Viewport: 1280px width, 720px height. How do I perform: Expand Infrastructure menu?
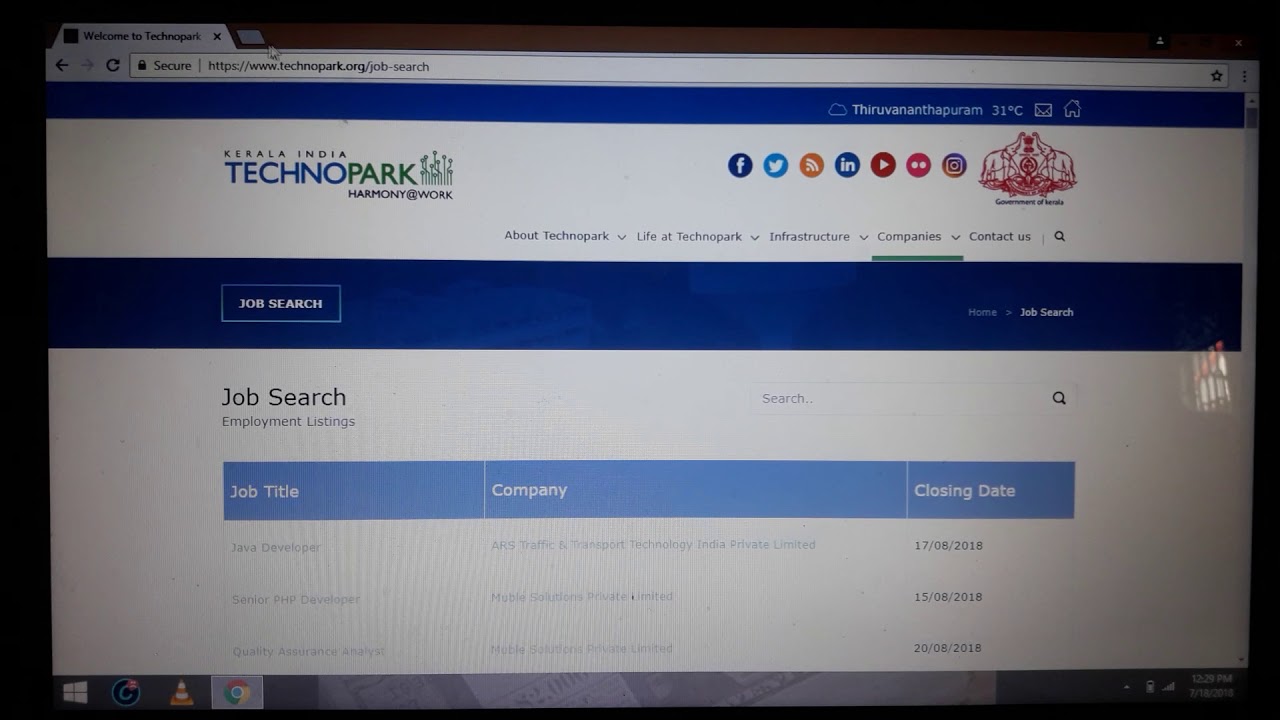pyautogui.click(x=819, y=237)
